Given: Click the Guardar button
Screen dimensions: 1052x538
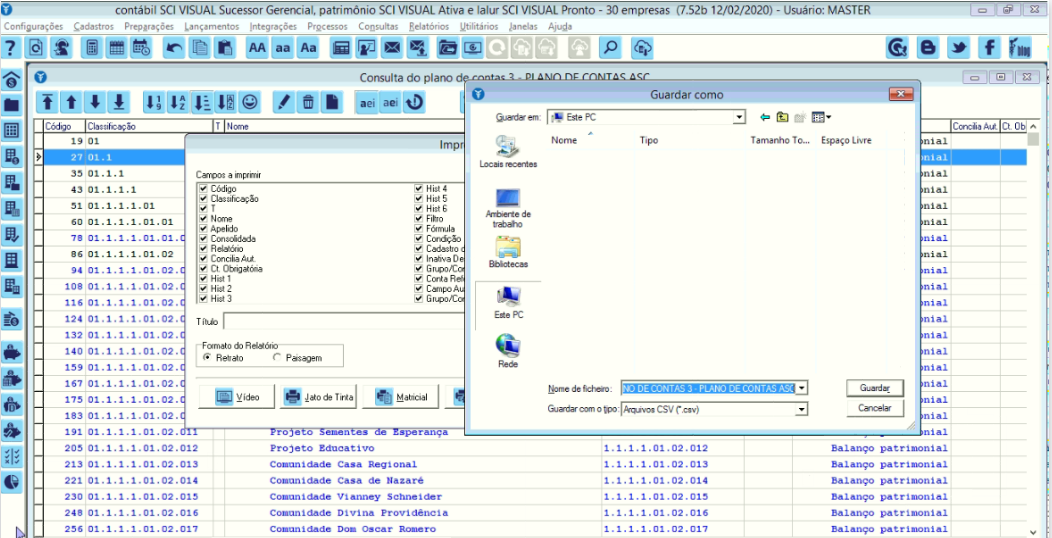Looking at the screenshot, I should 875,388.
